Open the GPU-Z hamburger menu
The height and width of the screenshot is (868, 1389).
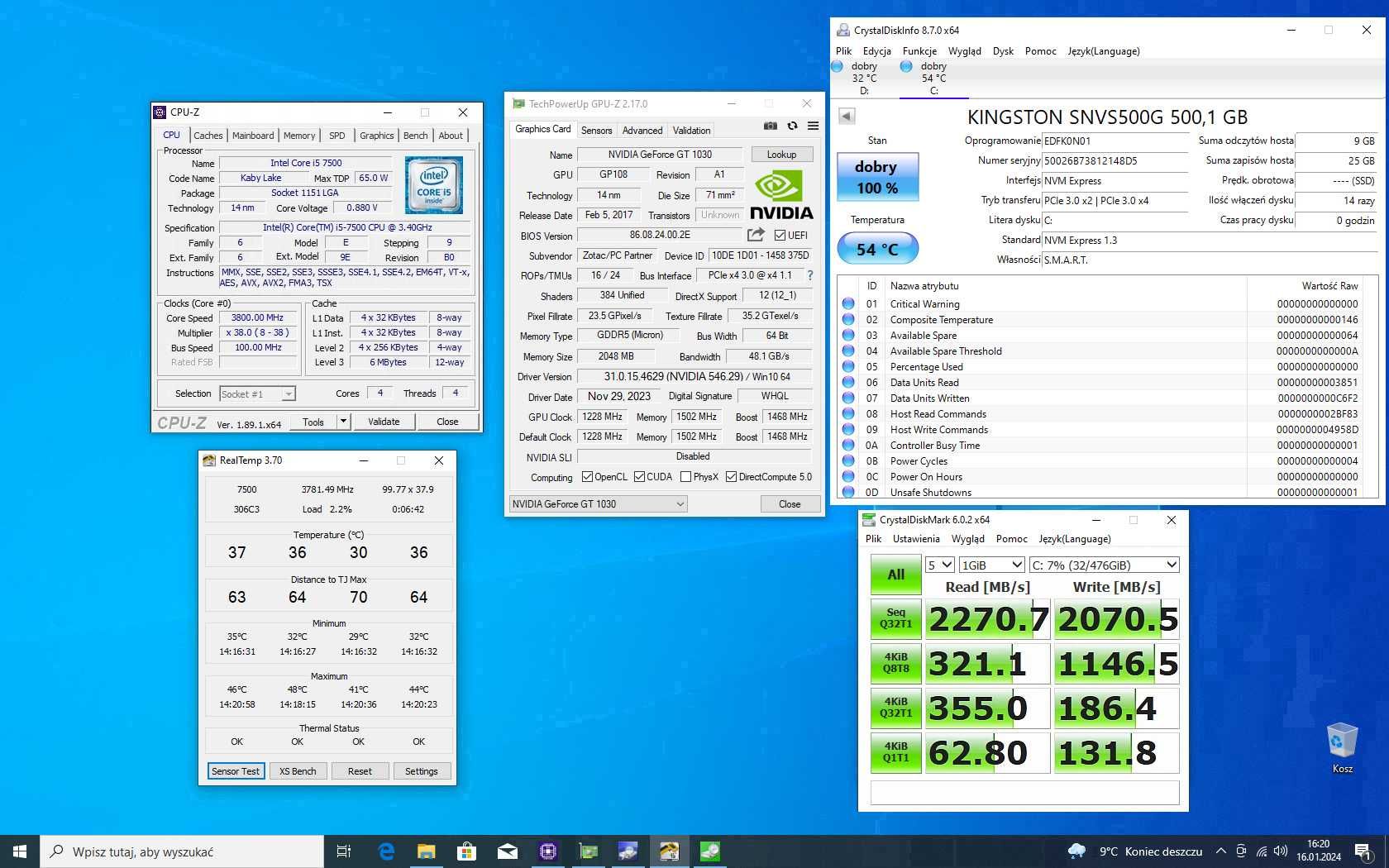(813, 126)
